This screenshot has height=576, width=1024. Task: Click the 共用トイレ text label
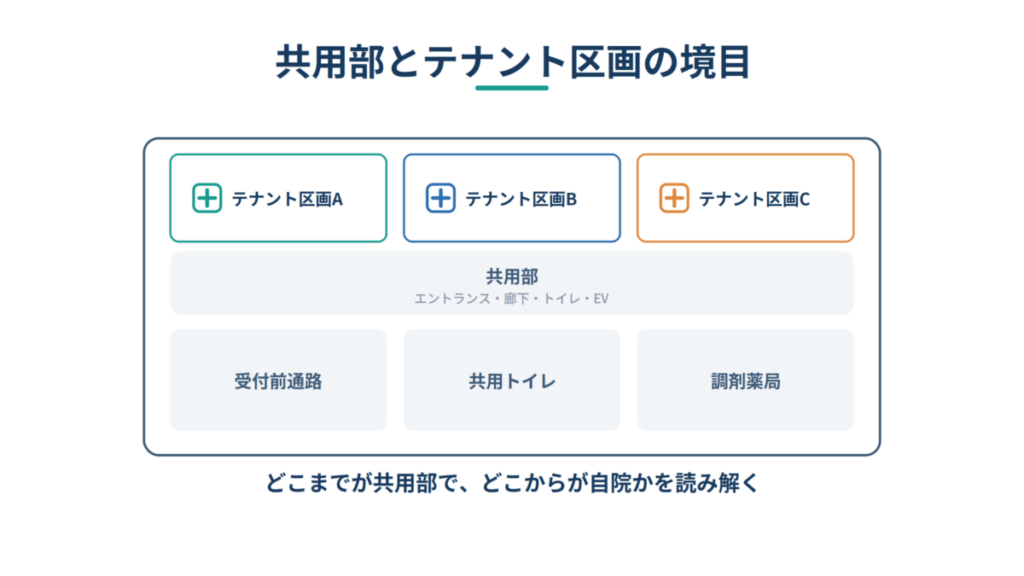pyautogui.click(x=512, y=381)
